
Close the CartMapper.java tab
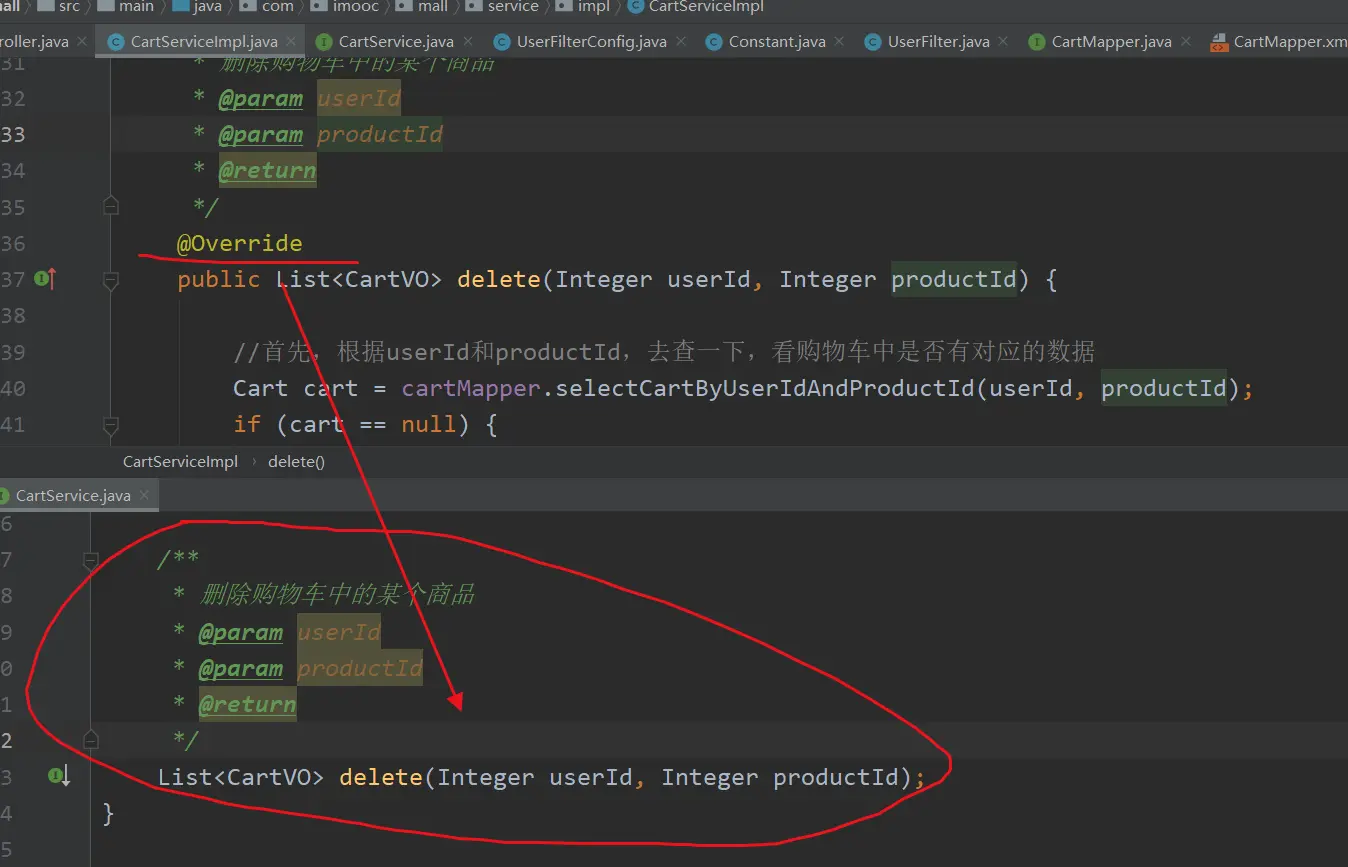coord(1186,41)
